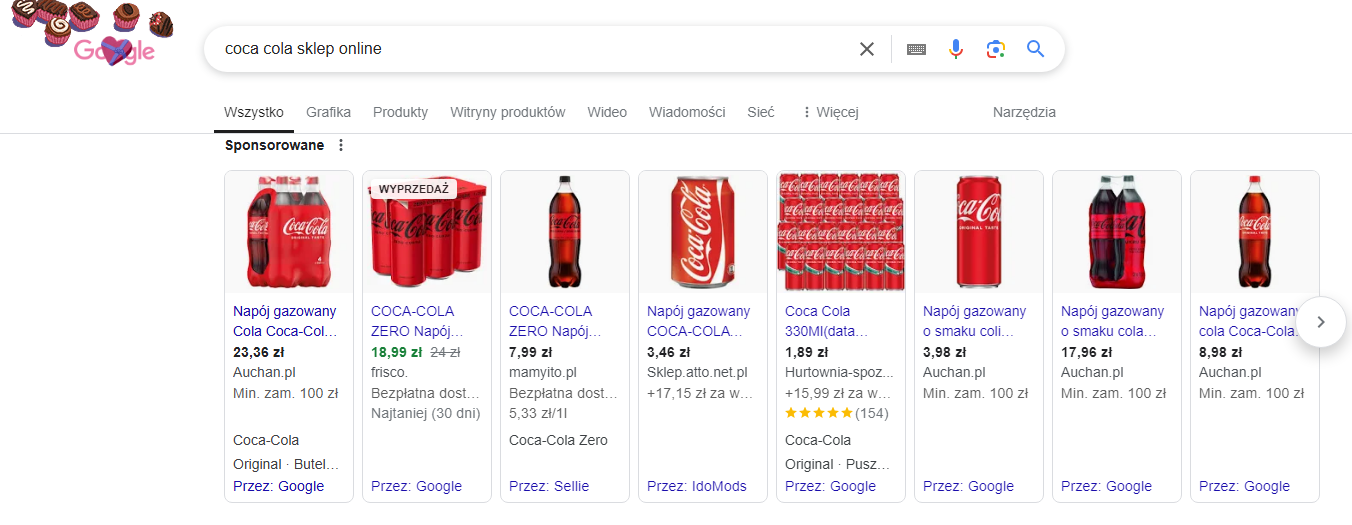Open Sklep.atto.net.pl single can image
Viewport: 1352px width, 525px height.
point(703,232)
